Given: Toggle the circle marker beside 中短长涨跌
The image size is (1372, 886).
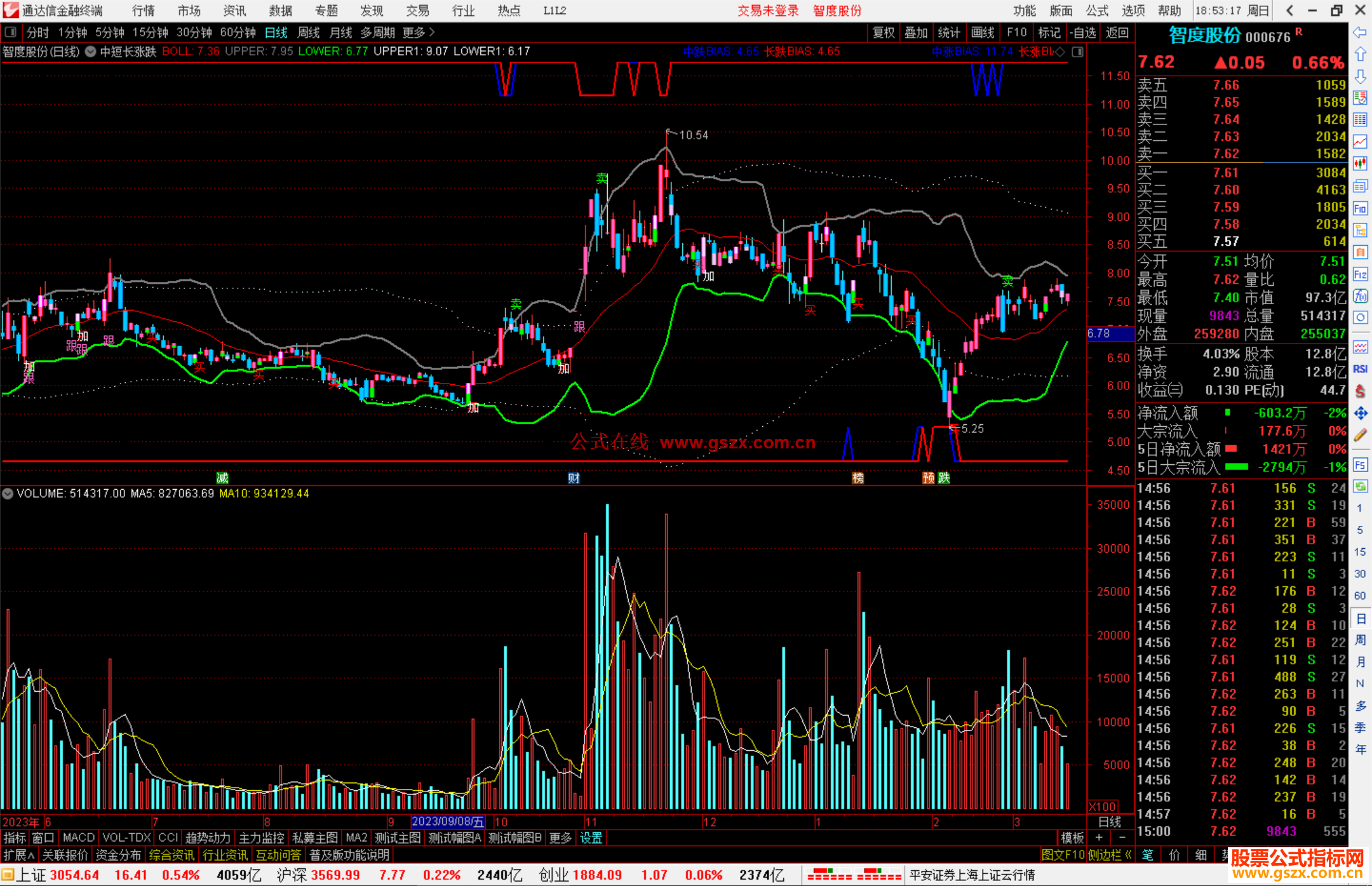Looking at the screenshot, I should tap(91, 51).
